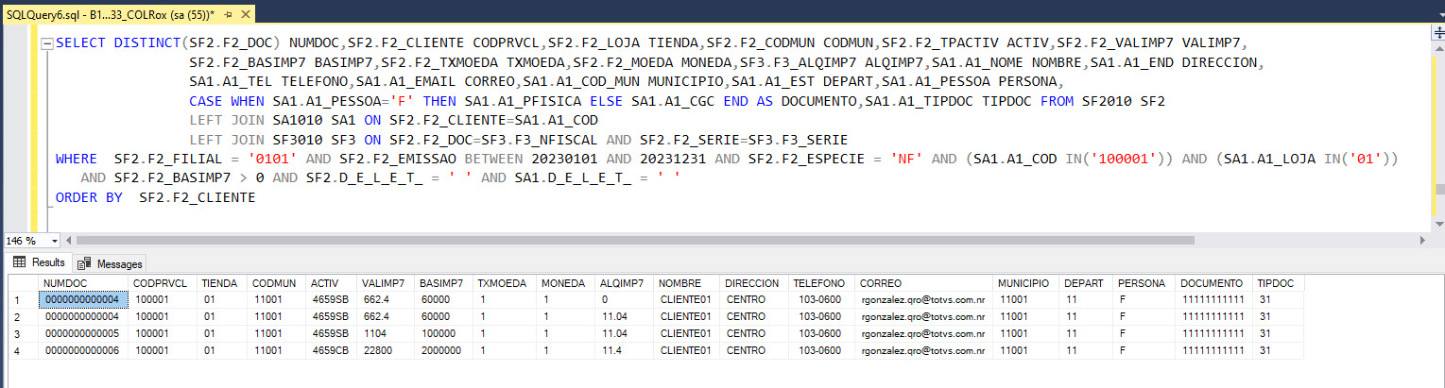The image size is (1445, 388).
Task: Place cursor on the CASE keyword
Action: pos(205,102)
